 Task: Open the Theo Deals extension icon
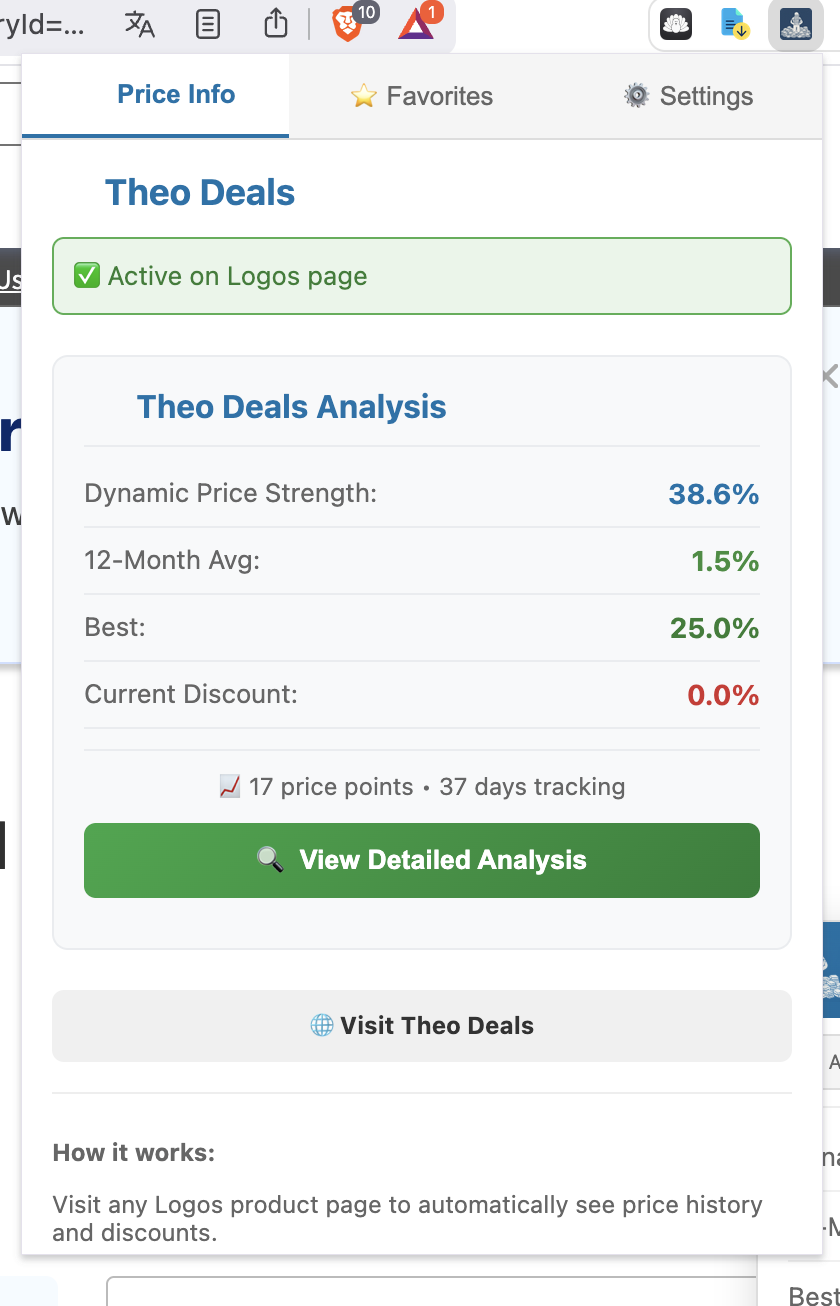tap(794, 24)
